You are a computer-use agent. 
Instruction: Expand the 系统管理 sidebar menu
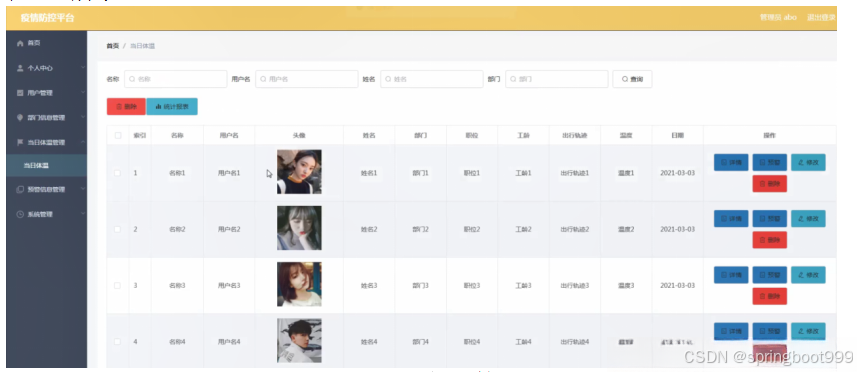pyautogui.click(x=46, y=214)
